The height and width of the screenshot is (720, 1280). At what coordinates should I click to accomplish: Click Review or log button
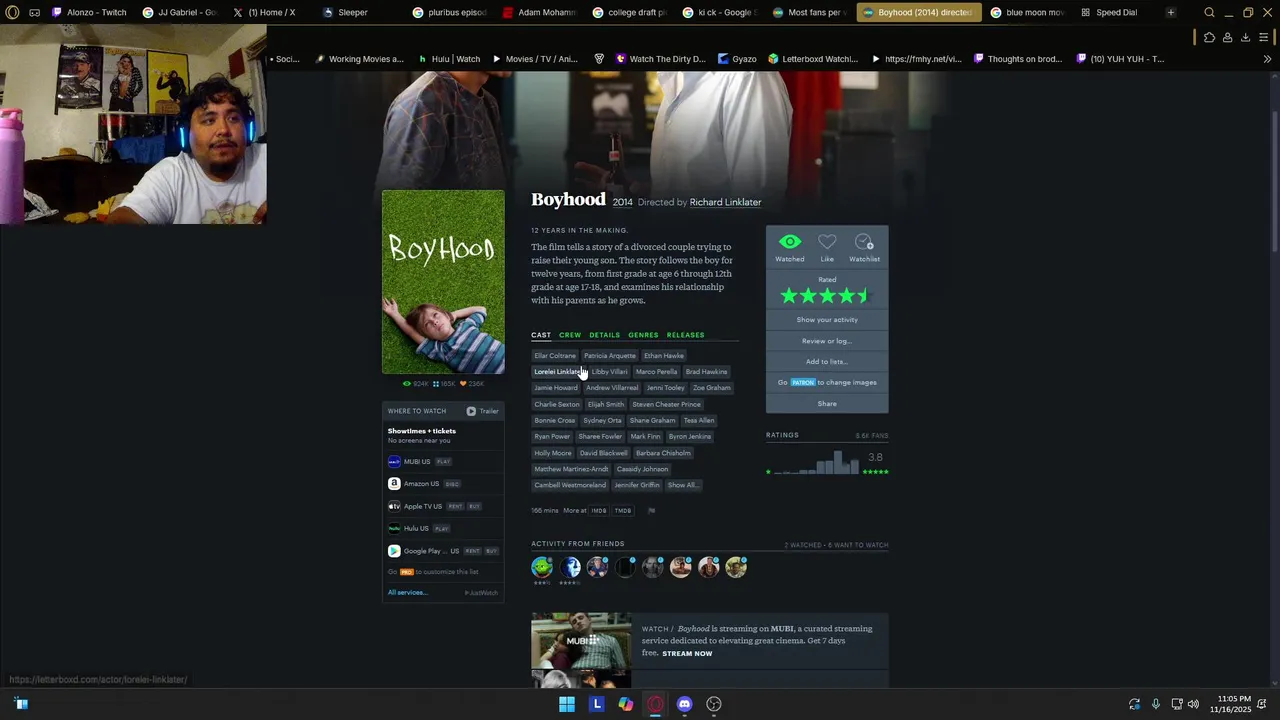click(x=827, y=341)
